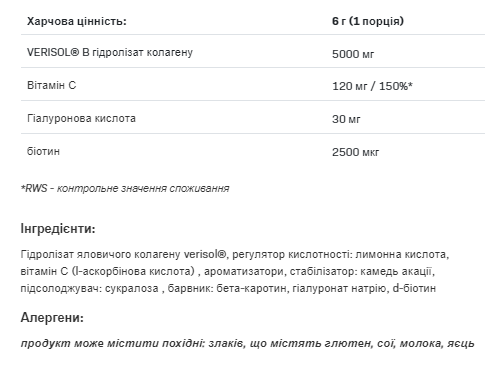Viewport: 493px width, 365px height.
Task: Click the 'Харчова цінність:' table header
Action: [x=77, y=21]
